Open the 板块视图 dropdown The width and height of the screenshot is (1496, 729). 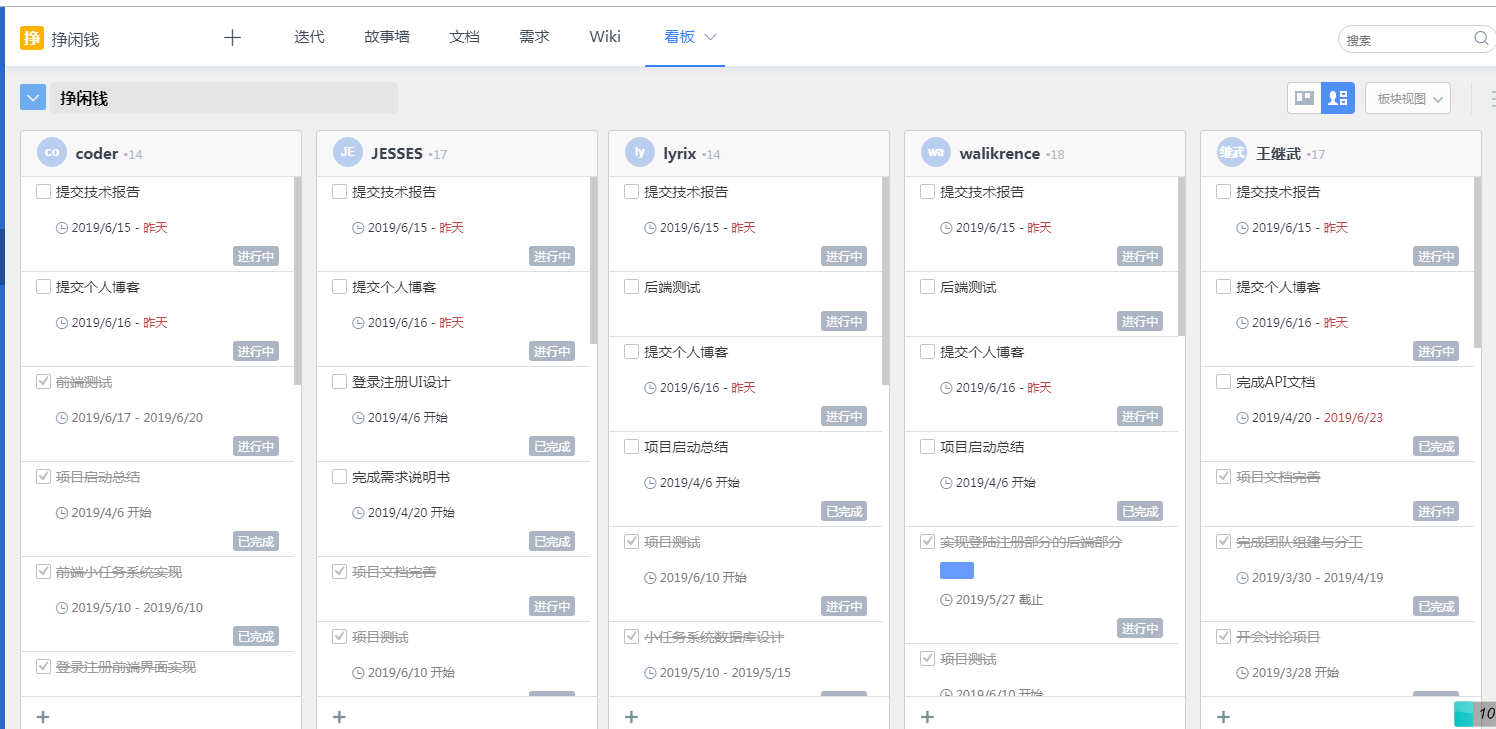point(1408,98)
